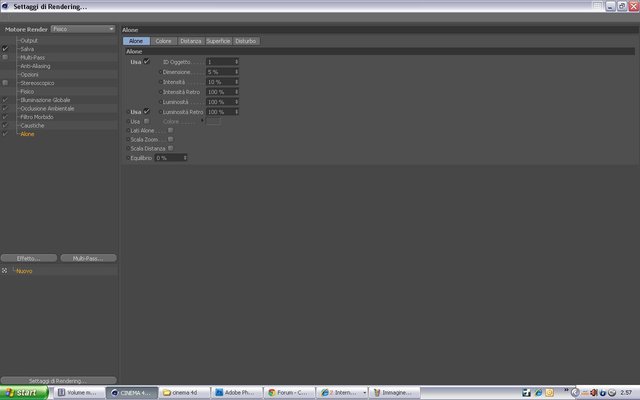Switch to the Colore tab
This screenshot has height=400, width=640.
[x=163, y=41]
